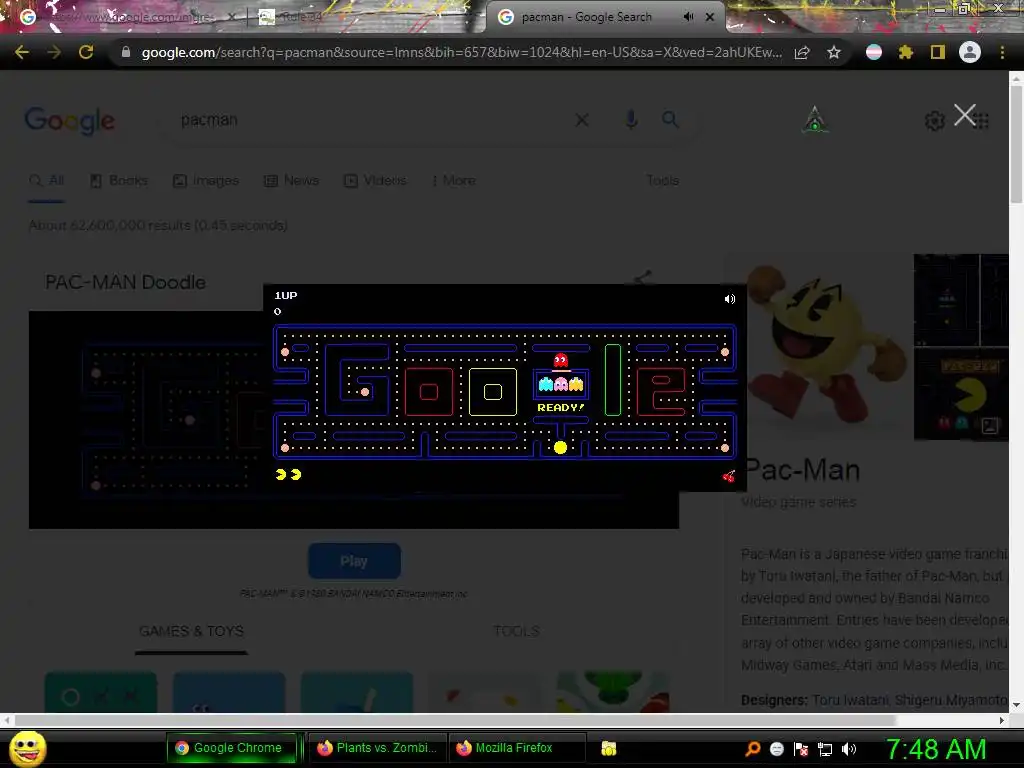Select the Videos results tab

[x=376, y=180]
